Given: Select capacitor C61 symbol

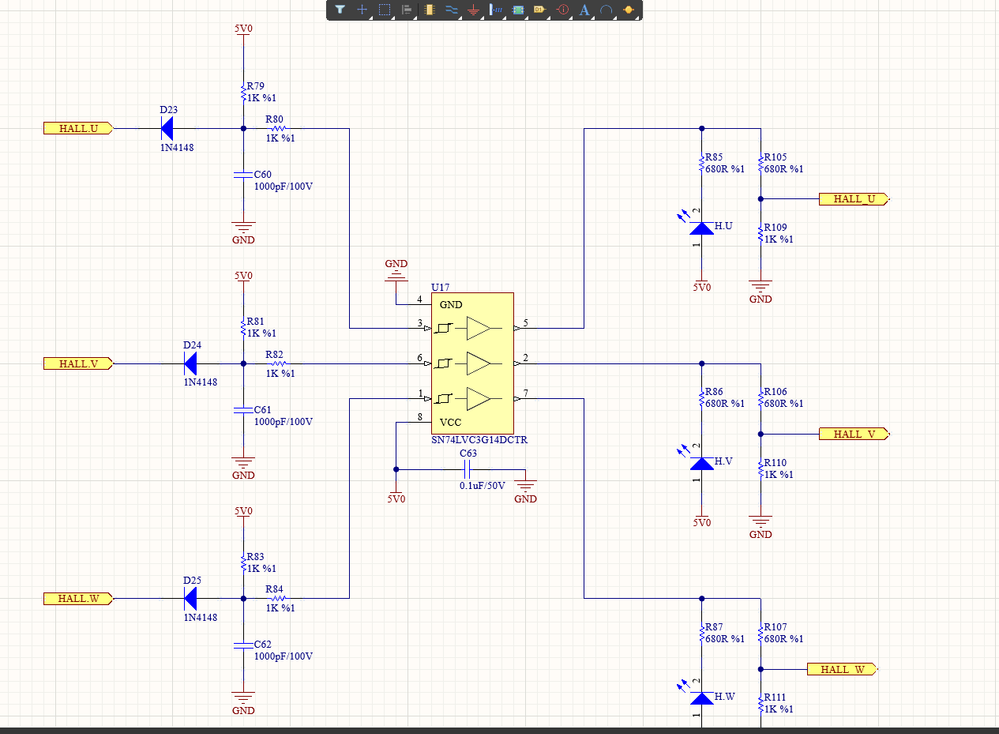Looking at the screenshot, I should [x=243, y=410].
